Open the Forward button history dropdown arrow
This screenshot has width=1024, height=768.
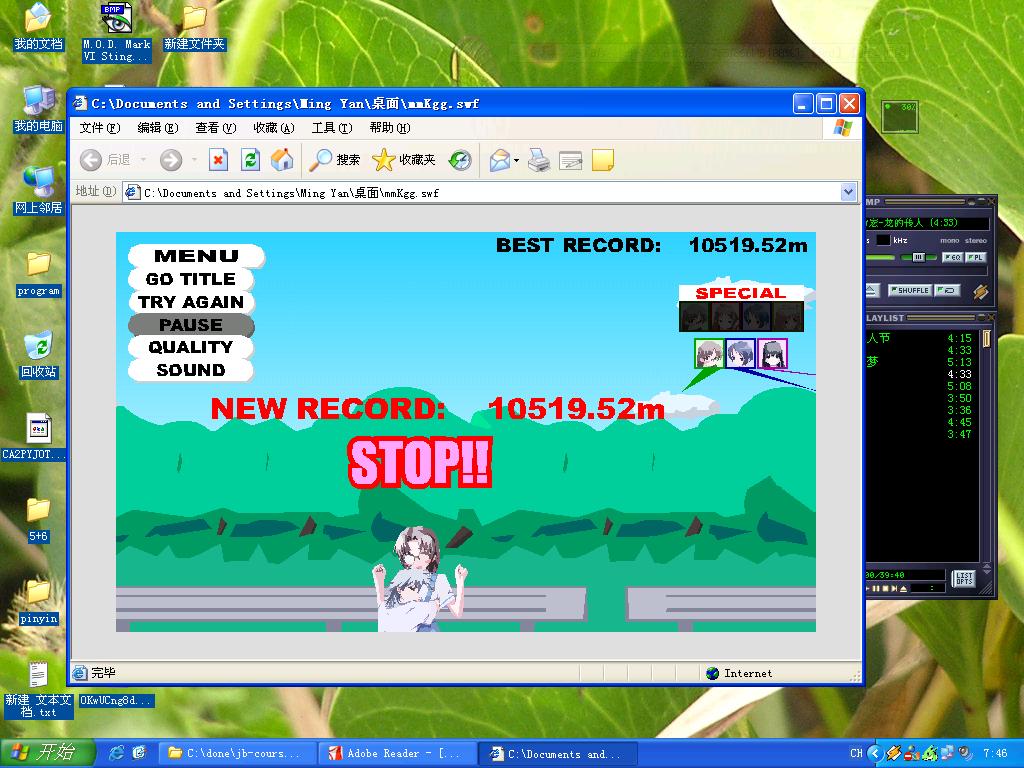194,159
